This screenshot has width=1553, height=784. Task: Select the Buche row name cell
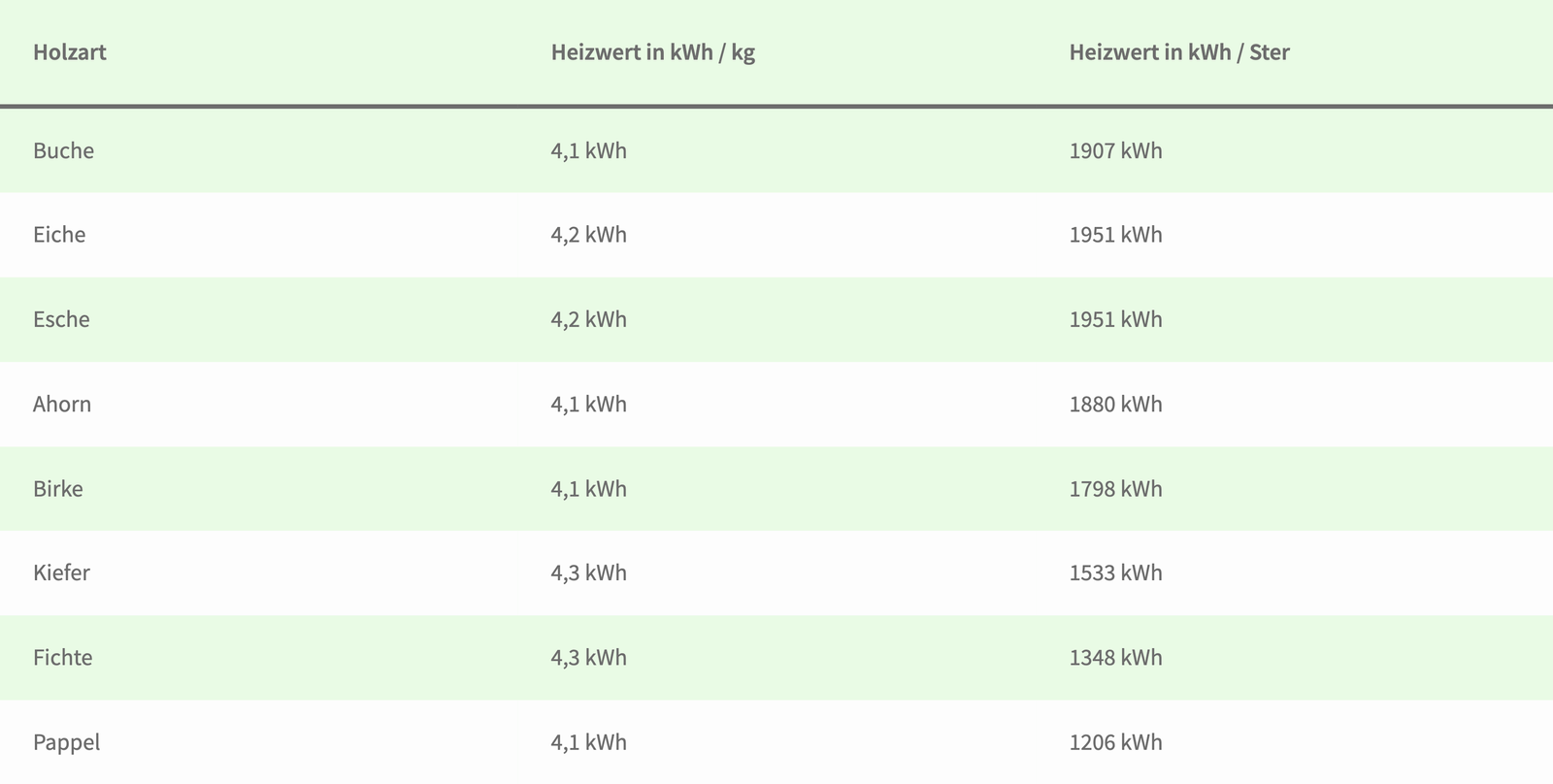(x=64, y=150)
